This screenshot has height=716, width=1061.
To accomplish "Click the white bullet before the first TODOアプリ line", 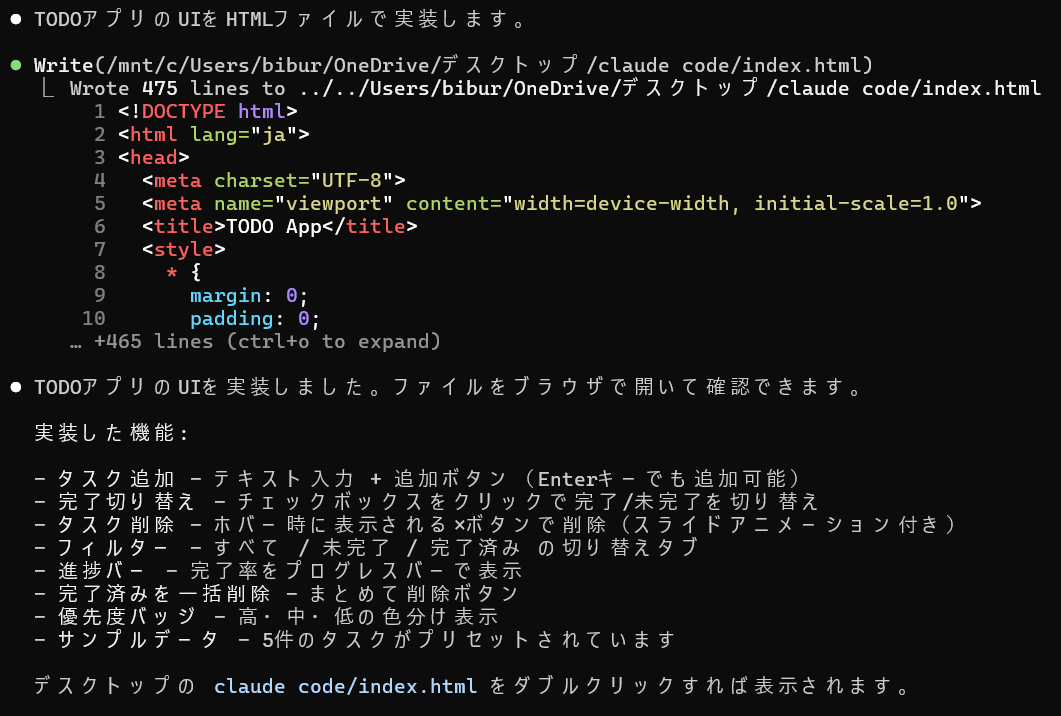I will 15,20.
